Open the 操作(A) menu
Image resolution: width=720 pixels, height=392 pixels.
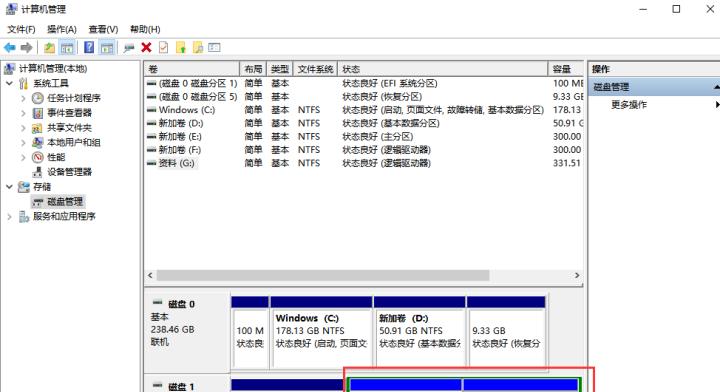62,29
